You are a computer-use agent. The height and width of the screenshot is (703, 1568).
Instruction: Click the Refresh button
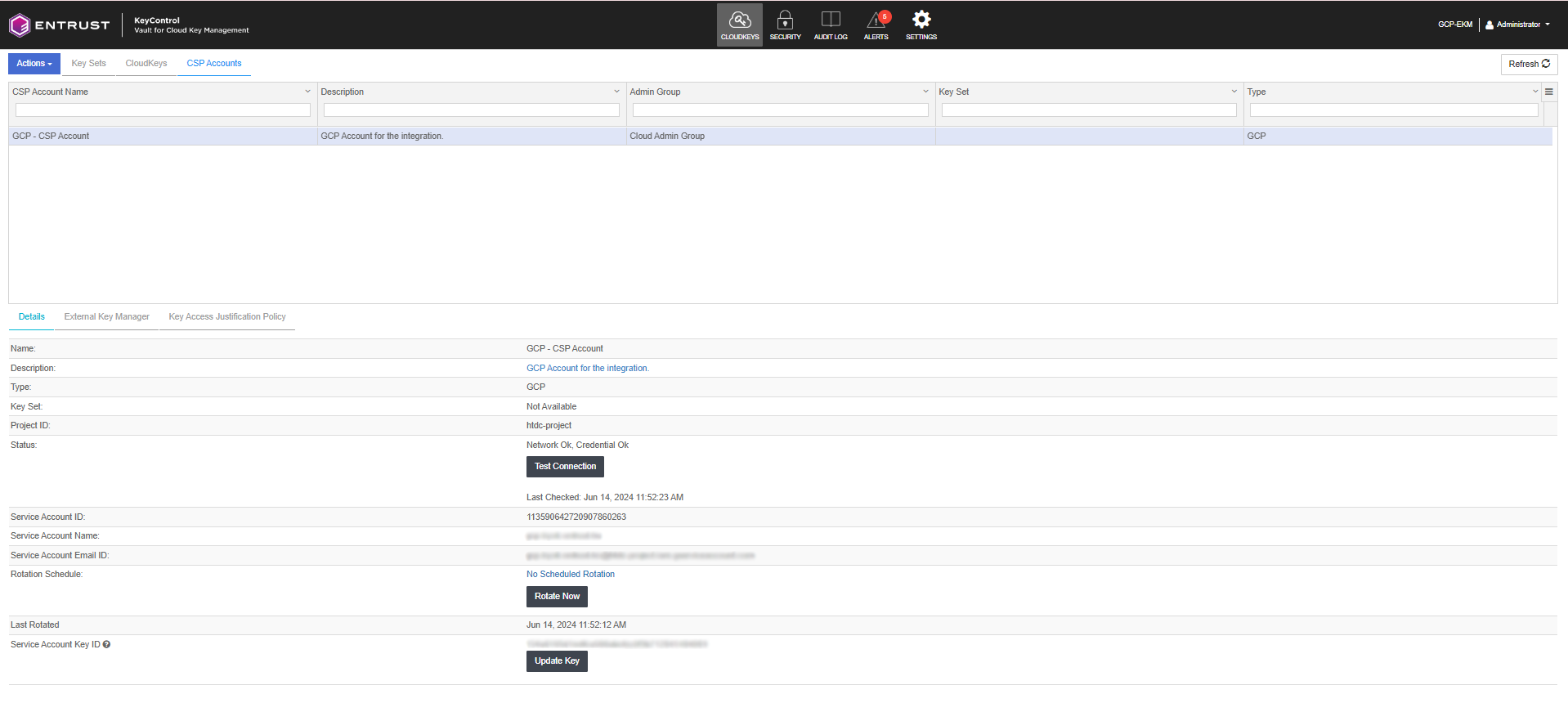coord(1529,64)
